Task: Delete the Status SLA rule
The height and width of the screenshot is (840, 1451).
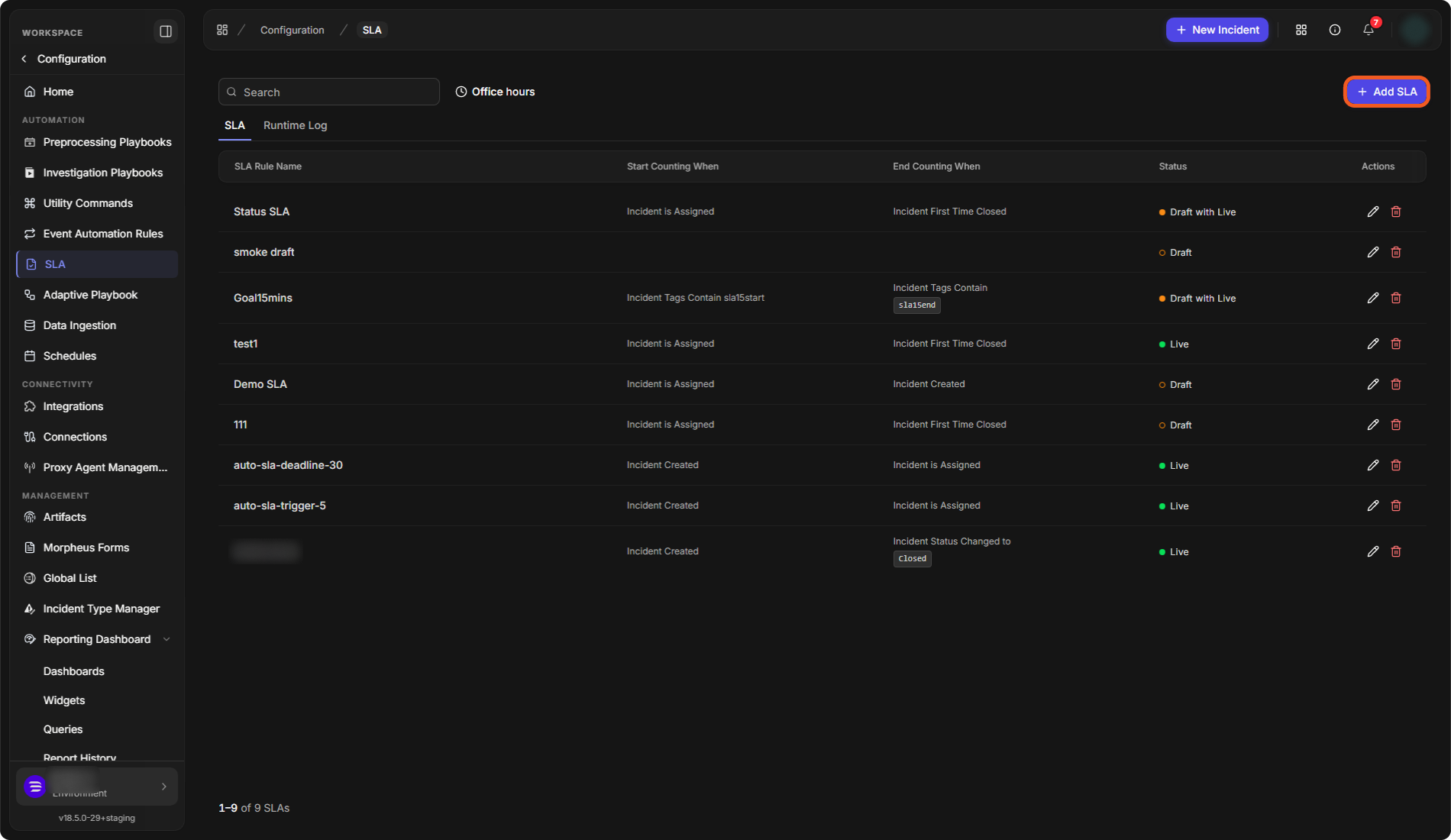Action: (1396, 212)
